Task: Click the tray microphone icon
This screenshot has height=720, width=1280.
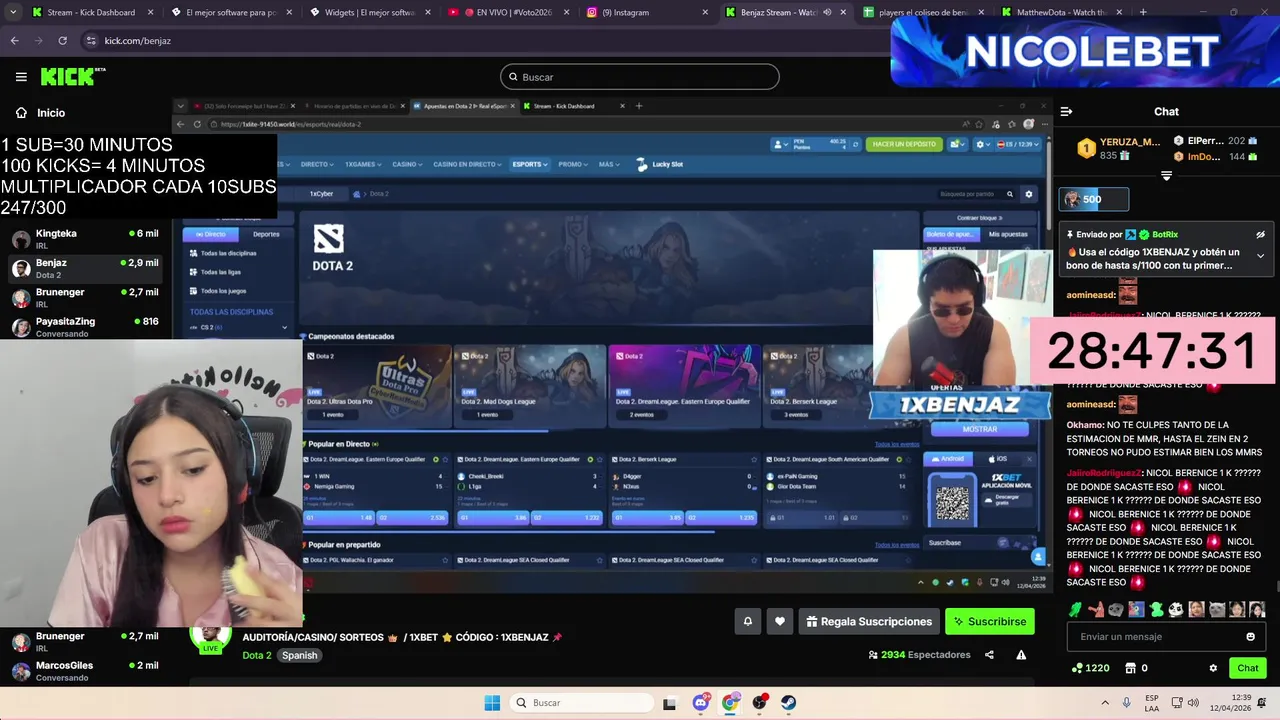Action: pos(1127,703)
